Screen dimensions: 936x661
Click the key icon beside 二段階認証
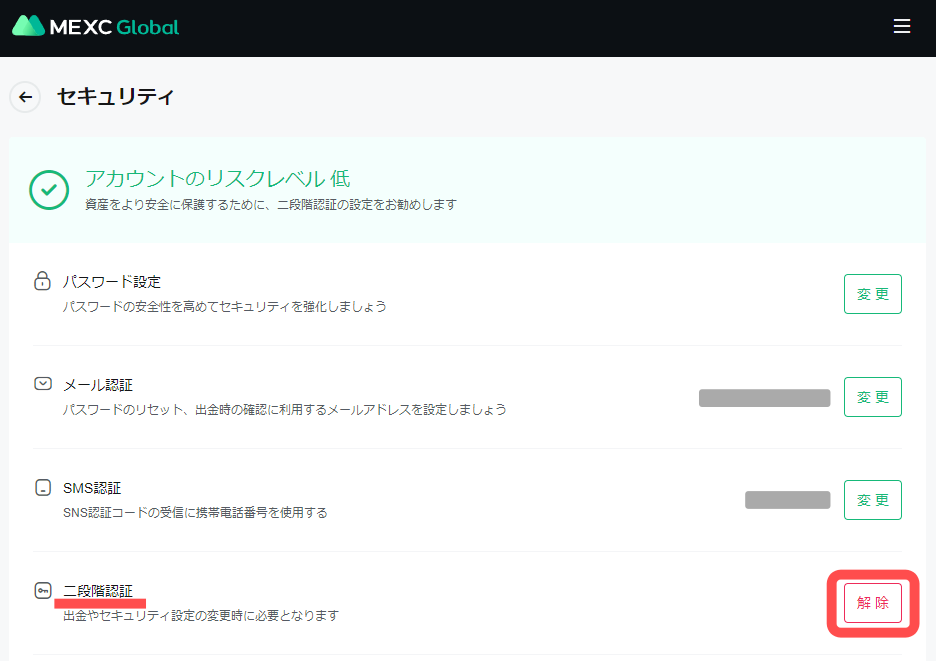pos(43,591)
